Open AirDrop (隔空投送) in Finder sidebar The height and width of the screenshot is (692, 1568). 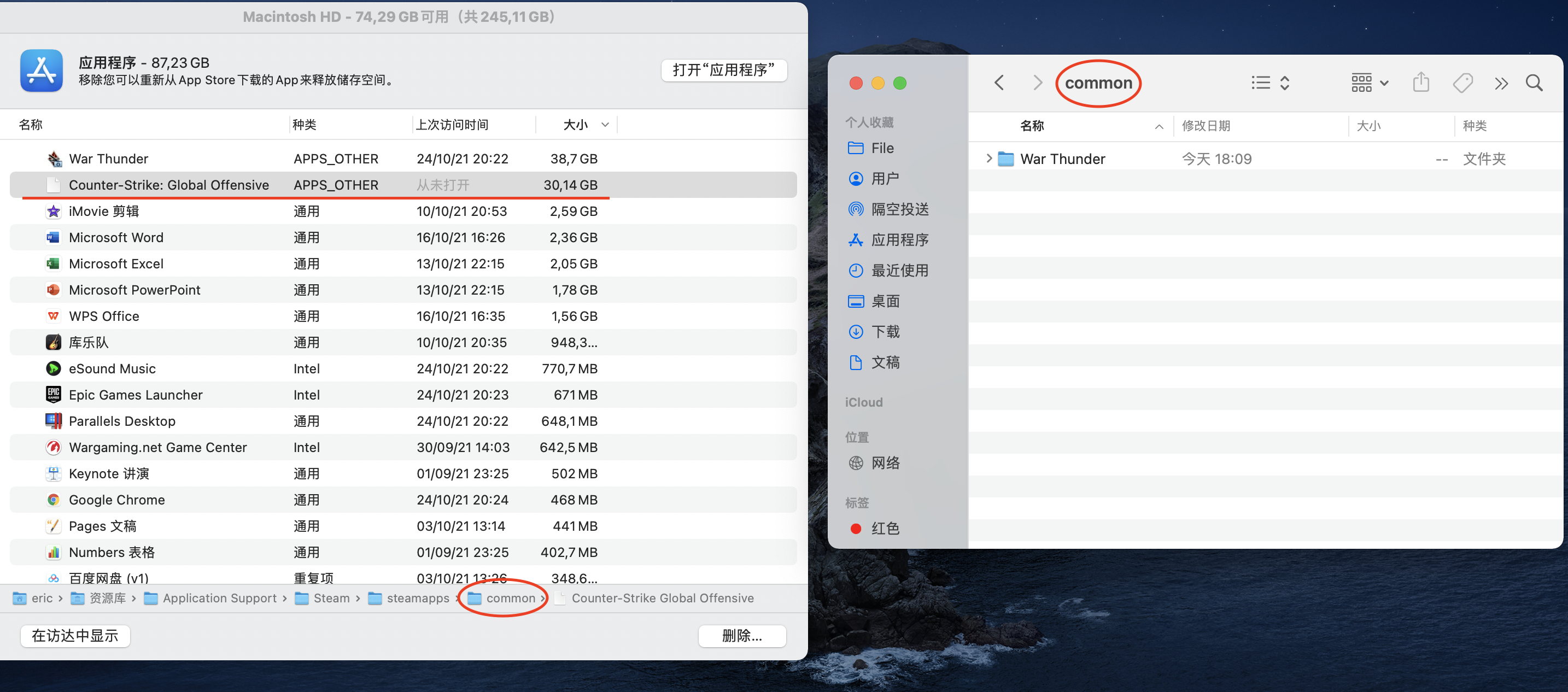point(899,209)
